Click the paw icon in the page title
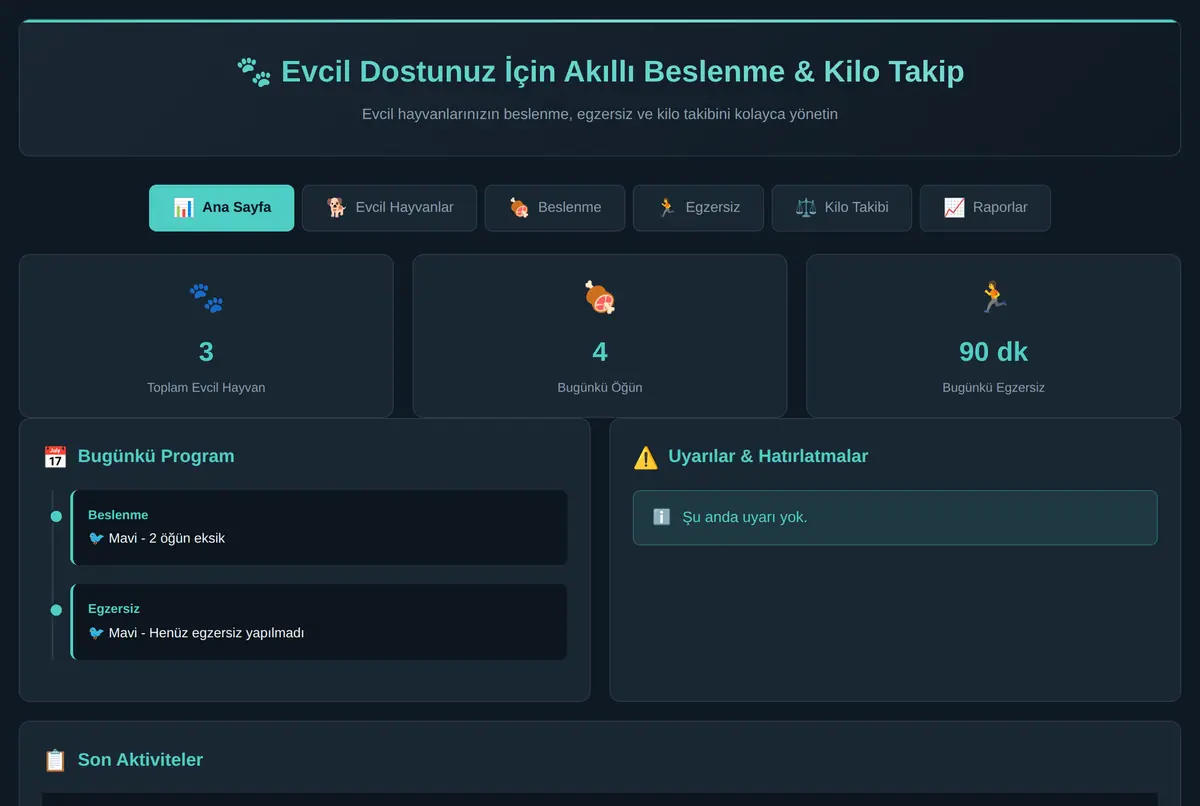1200x806 pixels. (x=254, y=72)
